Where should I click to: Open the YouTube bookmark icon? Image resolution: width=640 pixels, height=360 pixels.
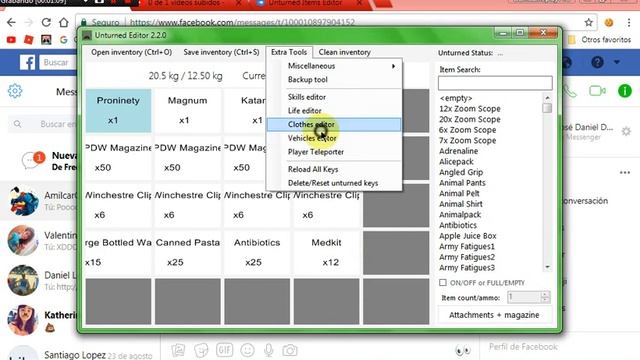[x=11, y=40]
